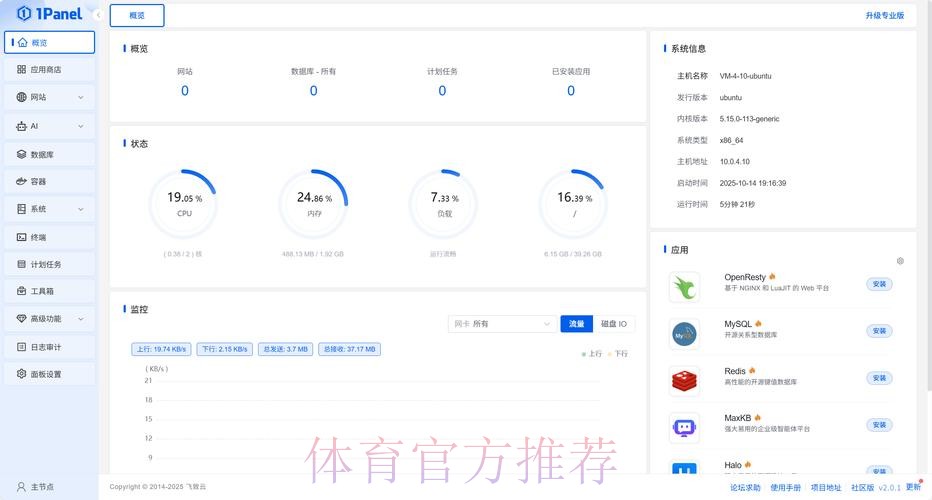
Task: Open 终端 terminal icon
Action: [21, 237]
